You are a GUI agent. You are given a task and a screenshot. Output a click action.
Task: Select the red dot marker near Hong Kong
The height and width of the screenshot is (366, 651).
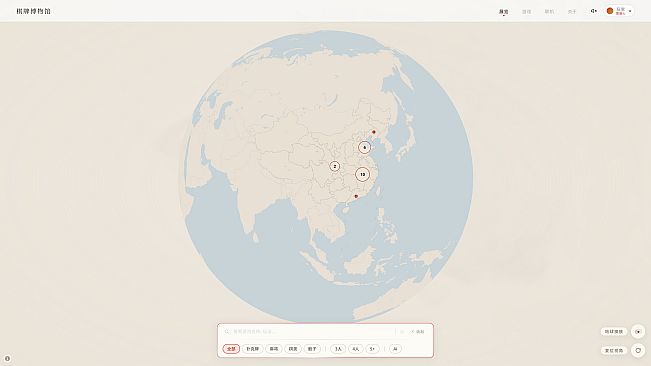tap(356, 196)
